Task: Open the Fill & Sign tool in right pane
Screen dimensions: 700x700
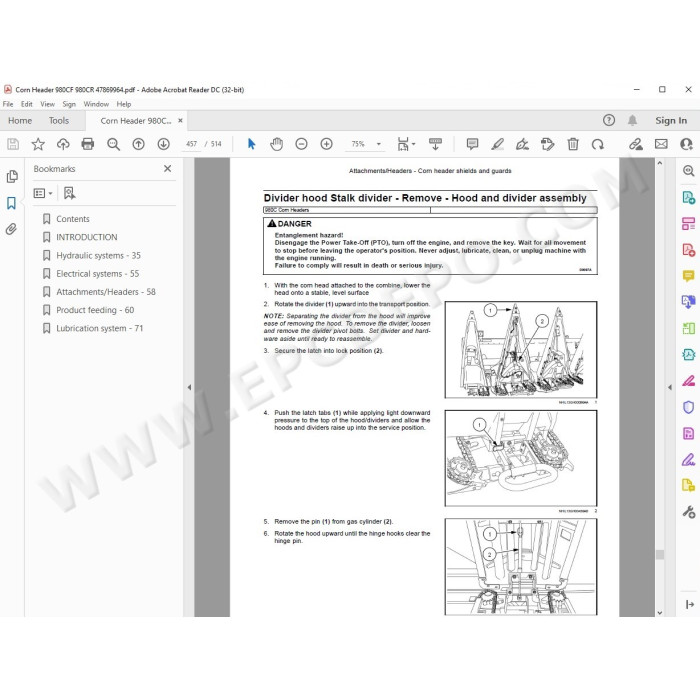Action: [688, 459]
